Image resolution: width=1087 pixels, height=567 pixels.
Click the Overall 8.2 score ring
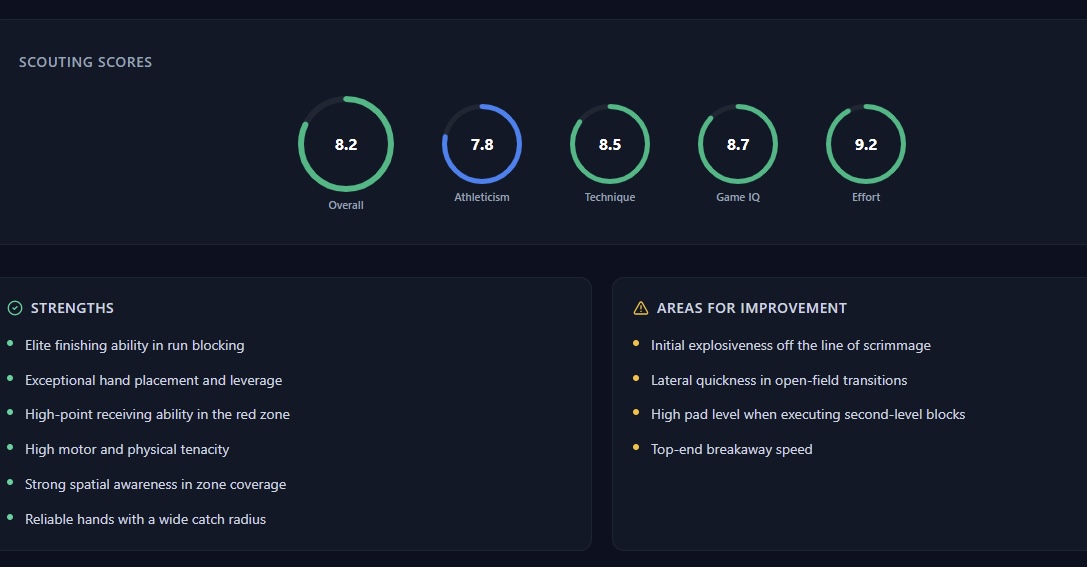pyautogui.click(x=346, y=145)
